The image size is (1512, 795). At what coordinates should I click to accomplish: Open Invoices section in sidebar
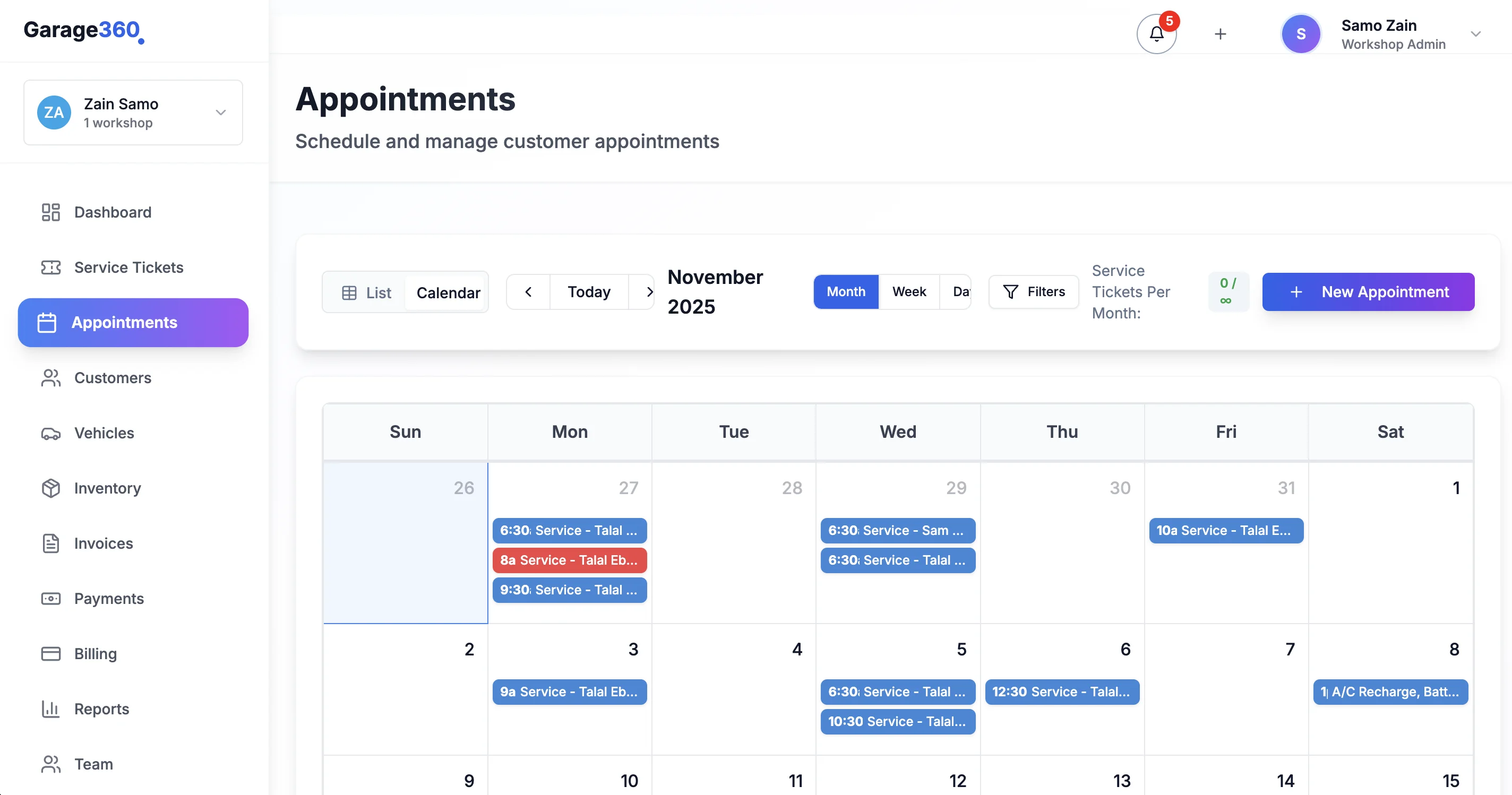(104, 543)
